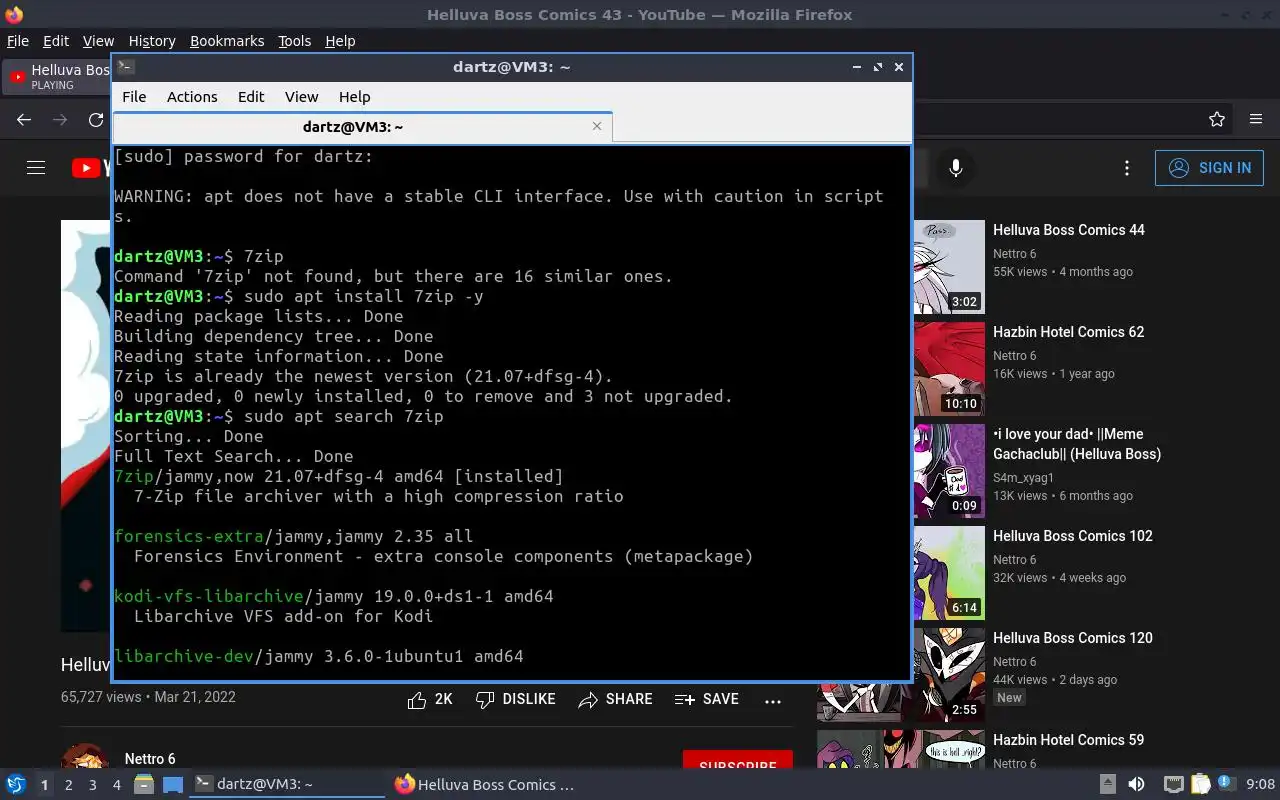The height and width of the screenshot is (800, 1280).
Task: Click terminal line 'sudo apt search 7zip'
Action: [343, 416]
